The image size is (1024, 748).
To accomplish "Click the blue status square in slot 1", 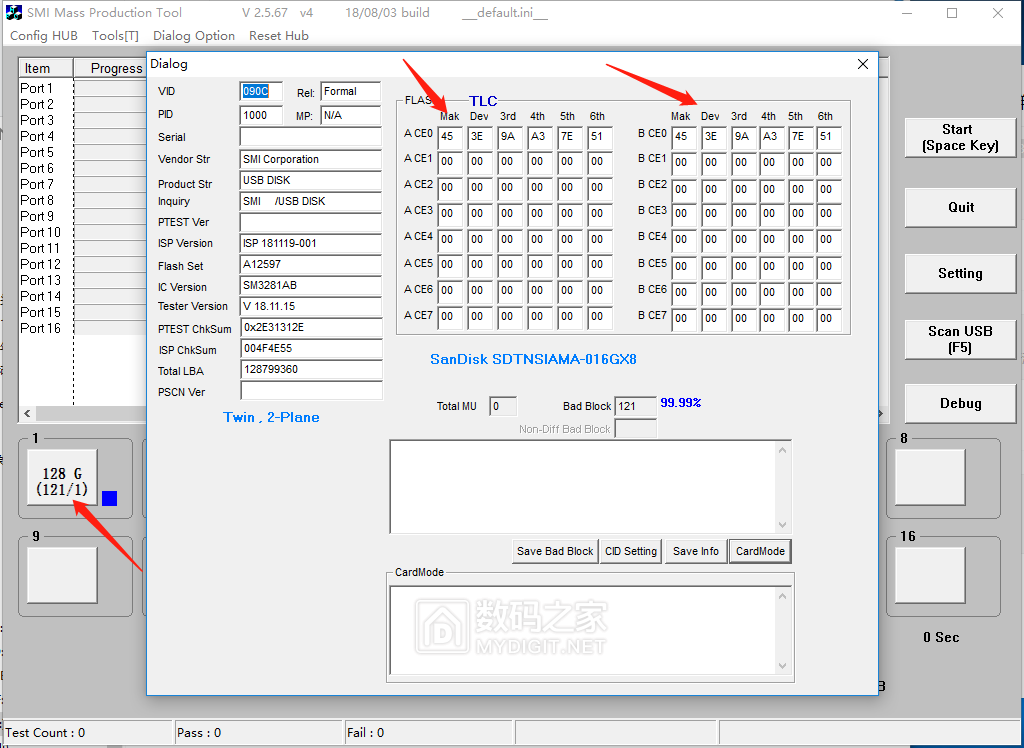I will pos(109,498).
